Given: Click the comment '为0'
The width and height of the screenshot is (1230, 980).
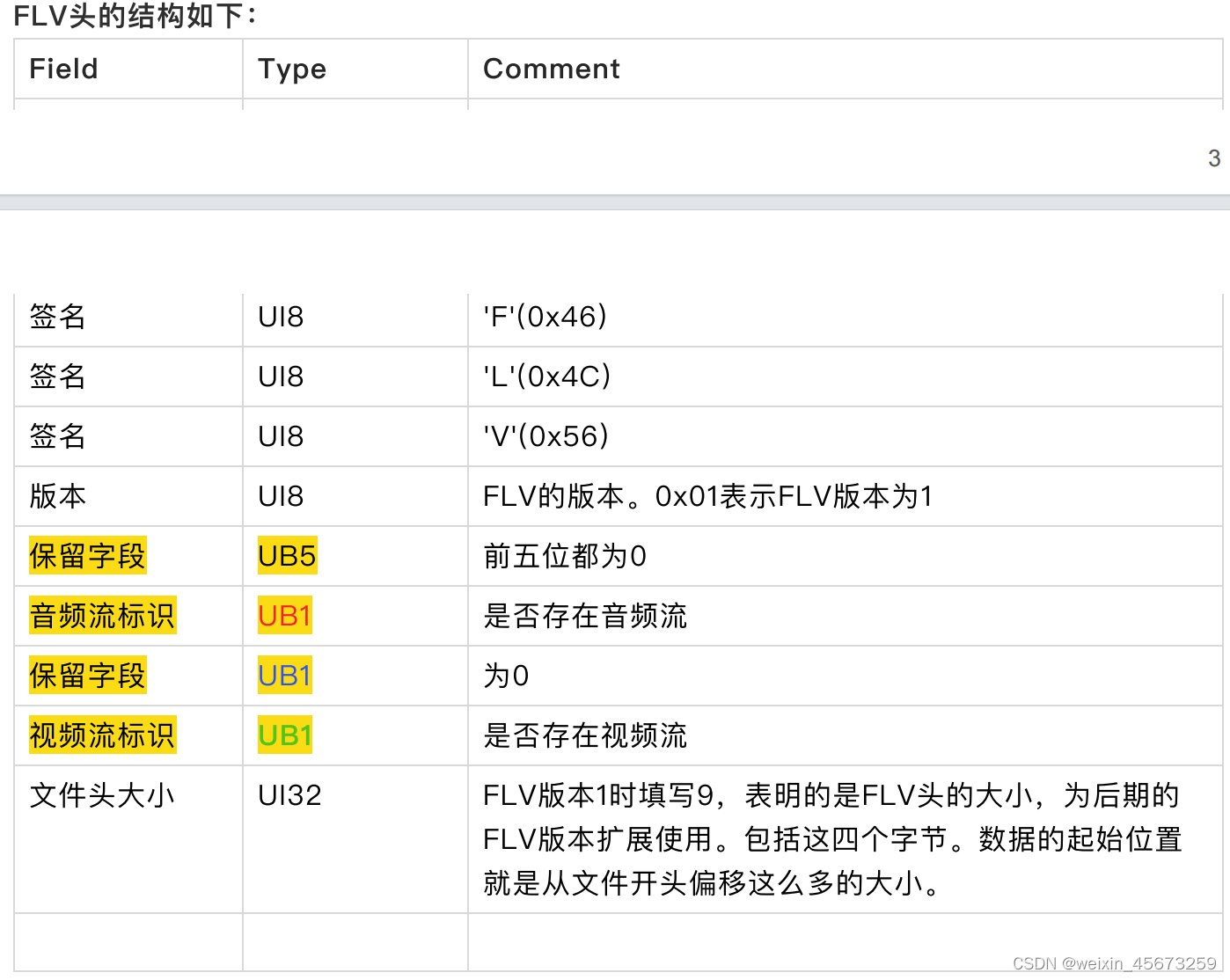Looking at the screenshot, I should click(506, 676).
